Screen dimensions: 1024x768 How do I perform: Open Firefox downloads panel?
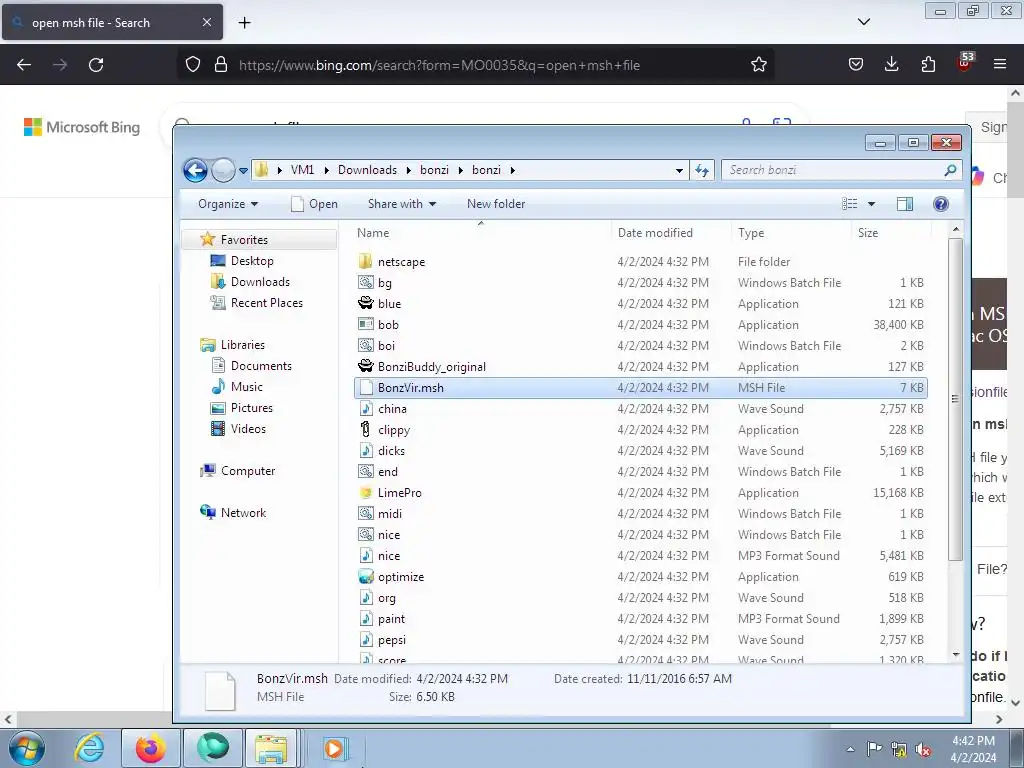tap(891, 64)
